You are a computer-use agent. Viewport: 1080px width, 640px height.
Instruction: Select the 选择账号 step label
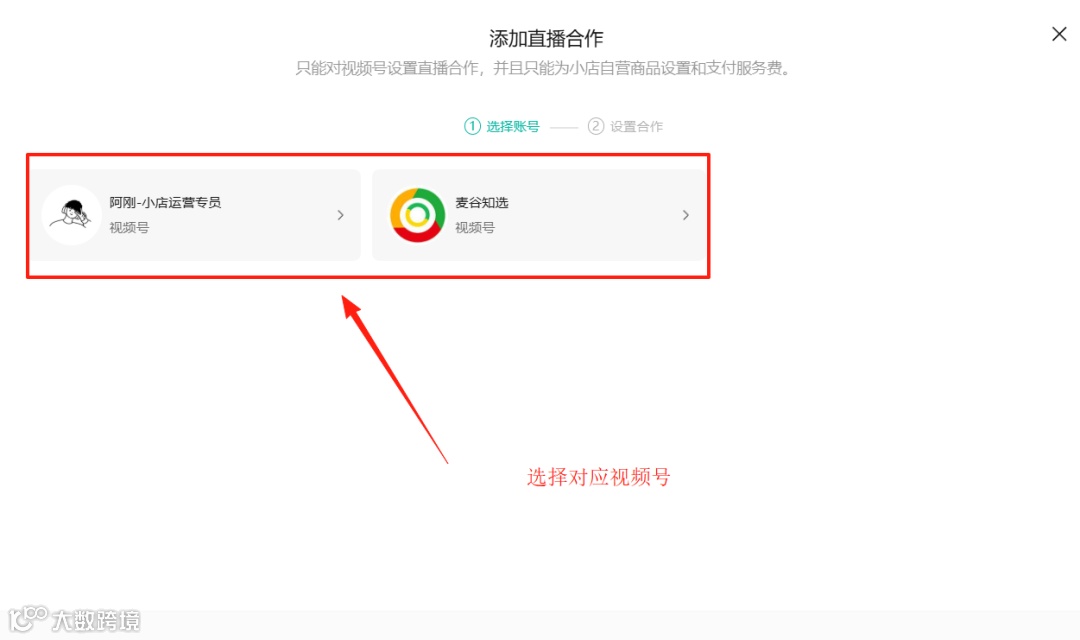[512, 126]
